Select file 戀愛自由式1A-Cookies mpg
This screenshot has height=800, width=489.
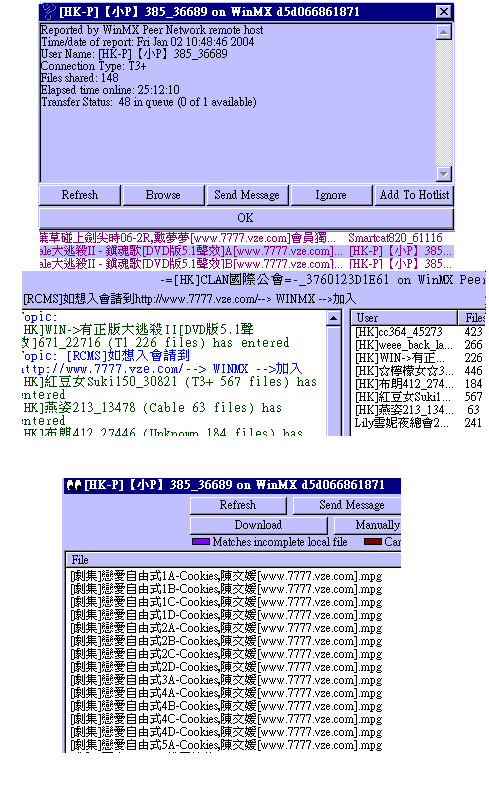click(x=226, y=577)
